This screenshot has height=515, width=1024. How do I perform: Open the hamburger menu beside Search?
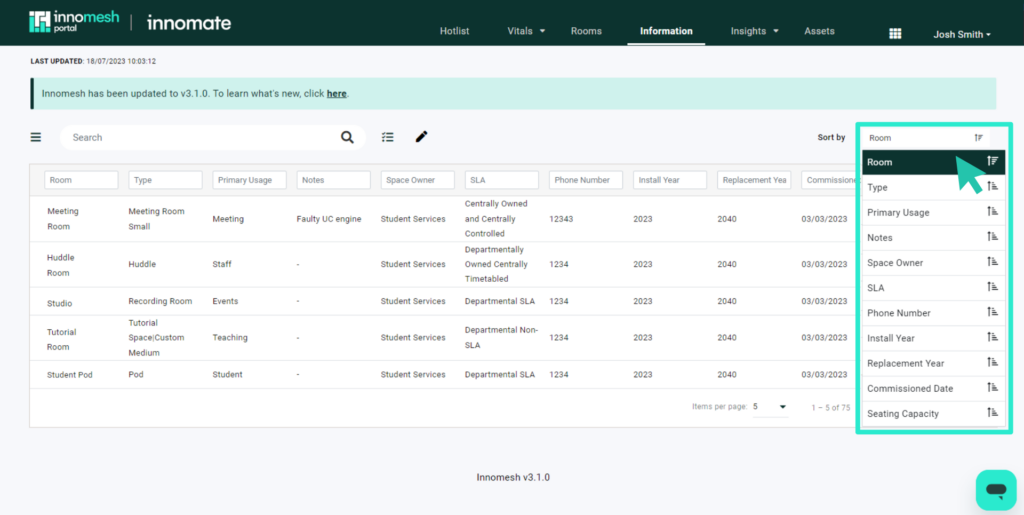point(36,137)
